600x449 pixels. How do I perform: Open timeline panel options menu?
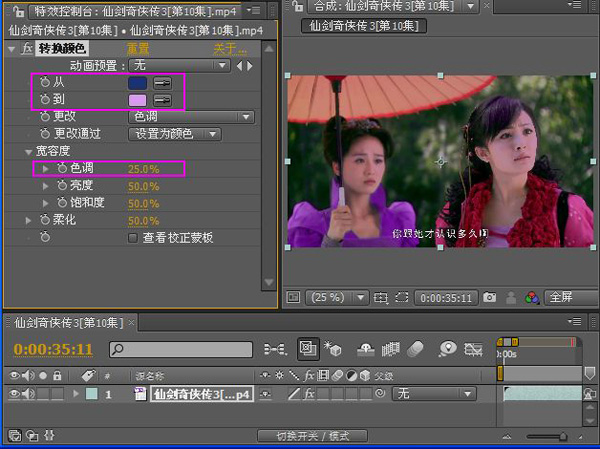pyautogui.click(x=574, y=322)
